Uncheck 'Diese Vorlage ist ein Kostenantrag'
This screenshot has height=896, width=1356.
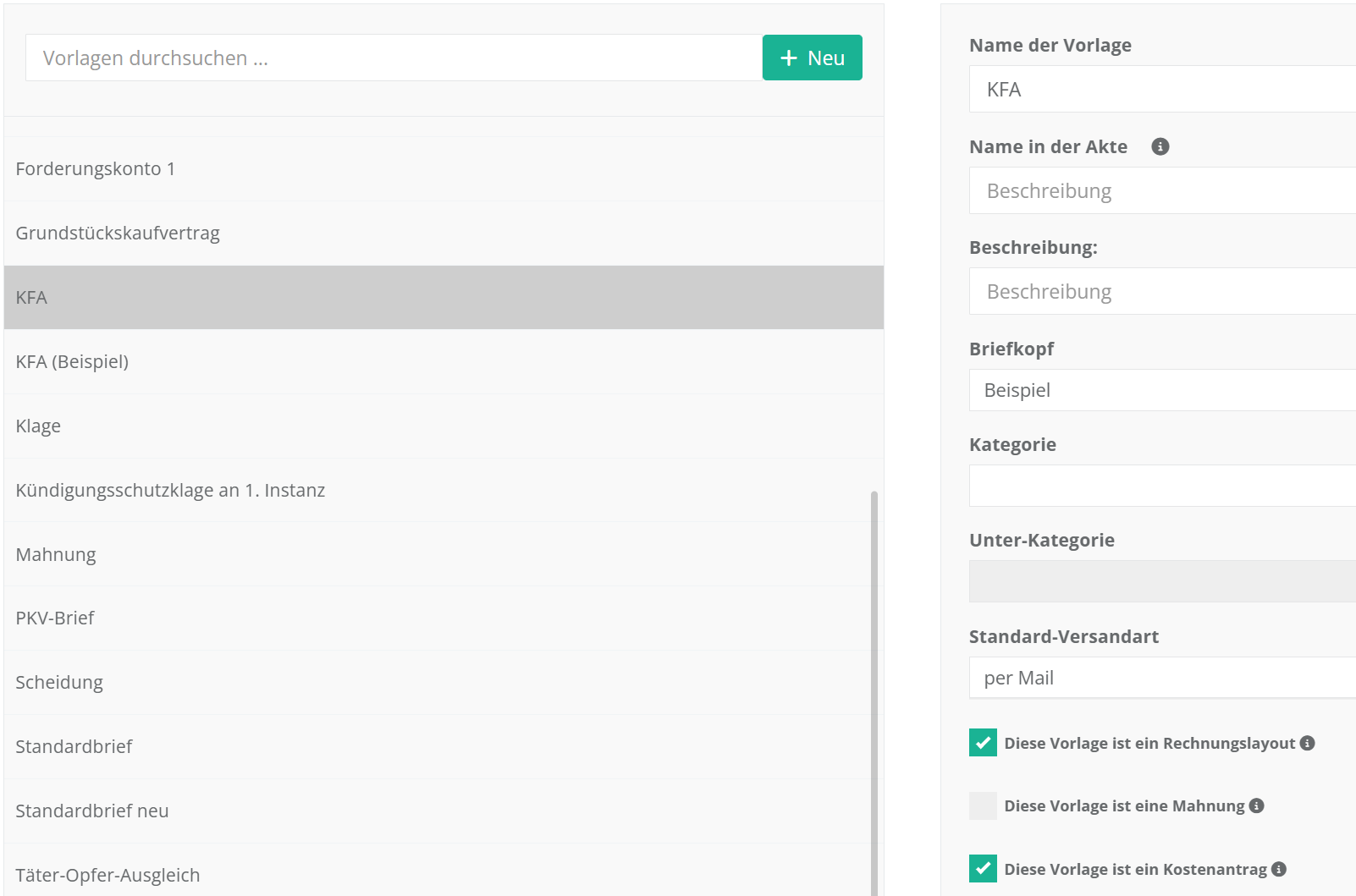(x=983, y=869)
